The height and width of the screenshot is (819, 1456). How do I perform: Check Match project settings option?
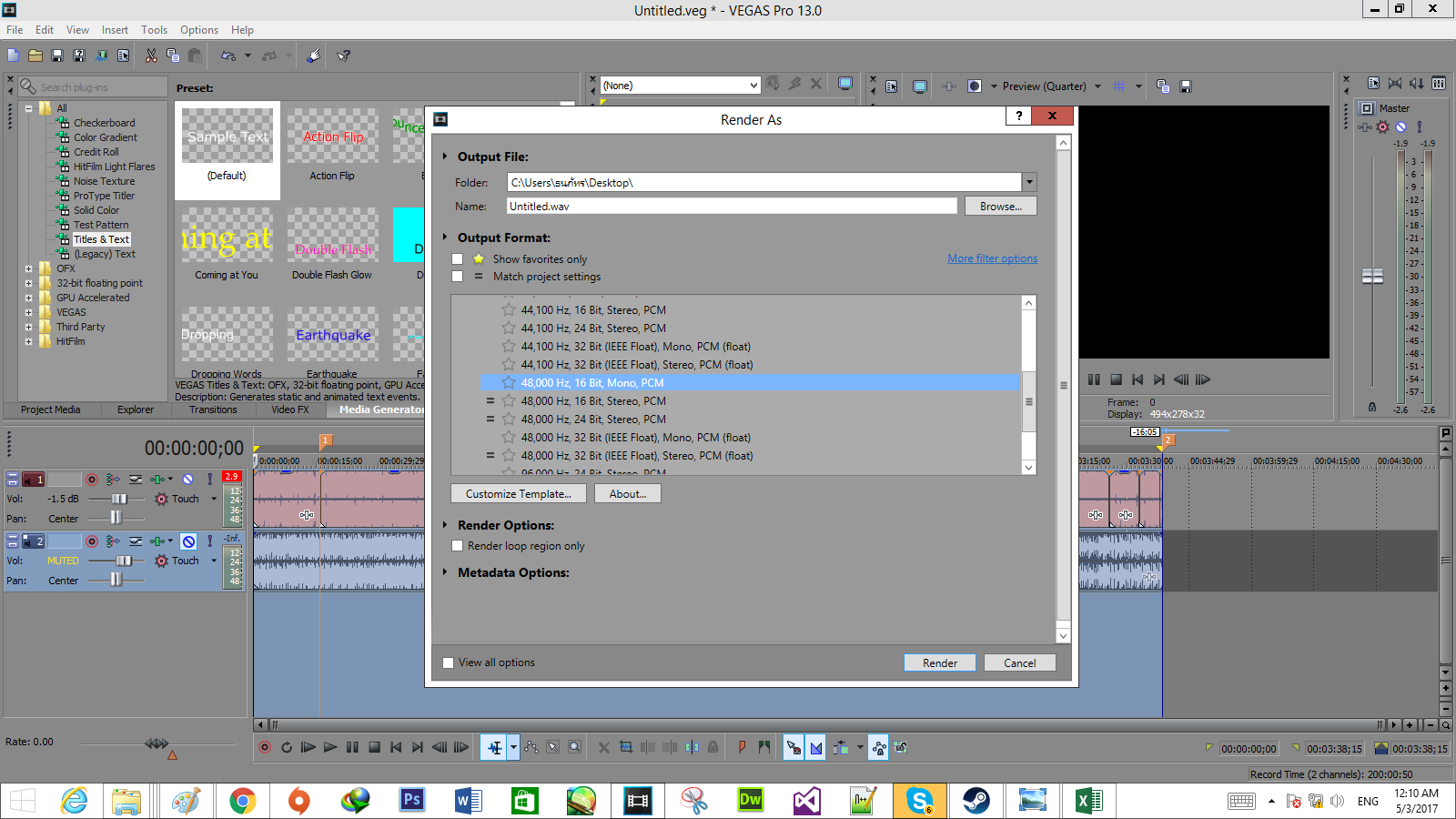(457, 277)
